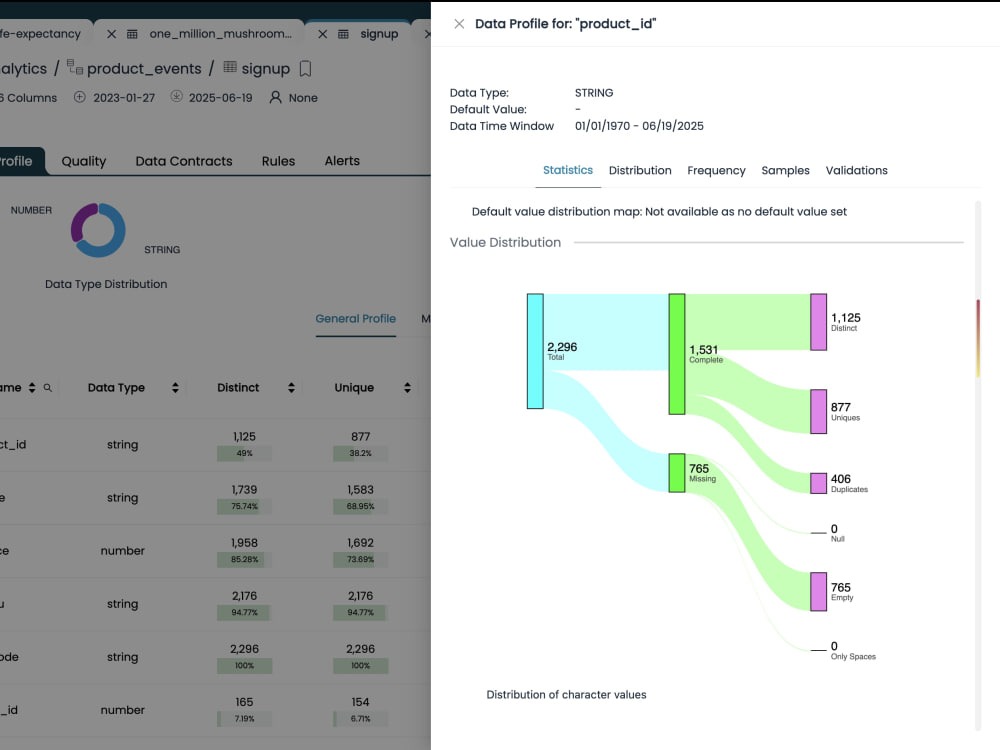
Task: Click the Uniques node in Sankey chart
Action: tap(818, 411)
